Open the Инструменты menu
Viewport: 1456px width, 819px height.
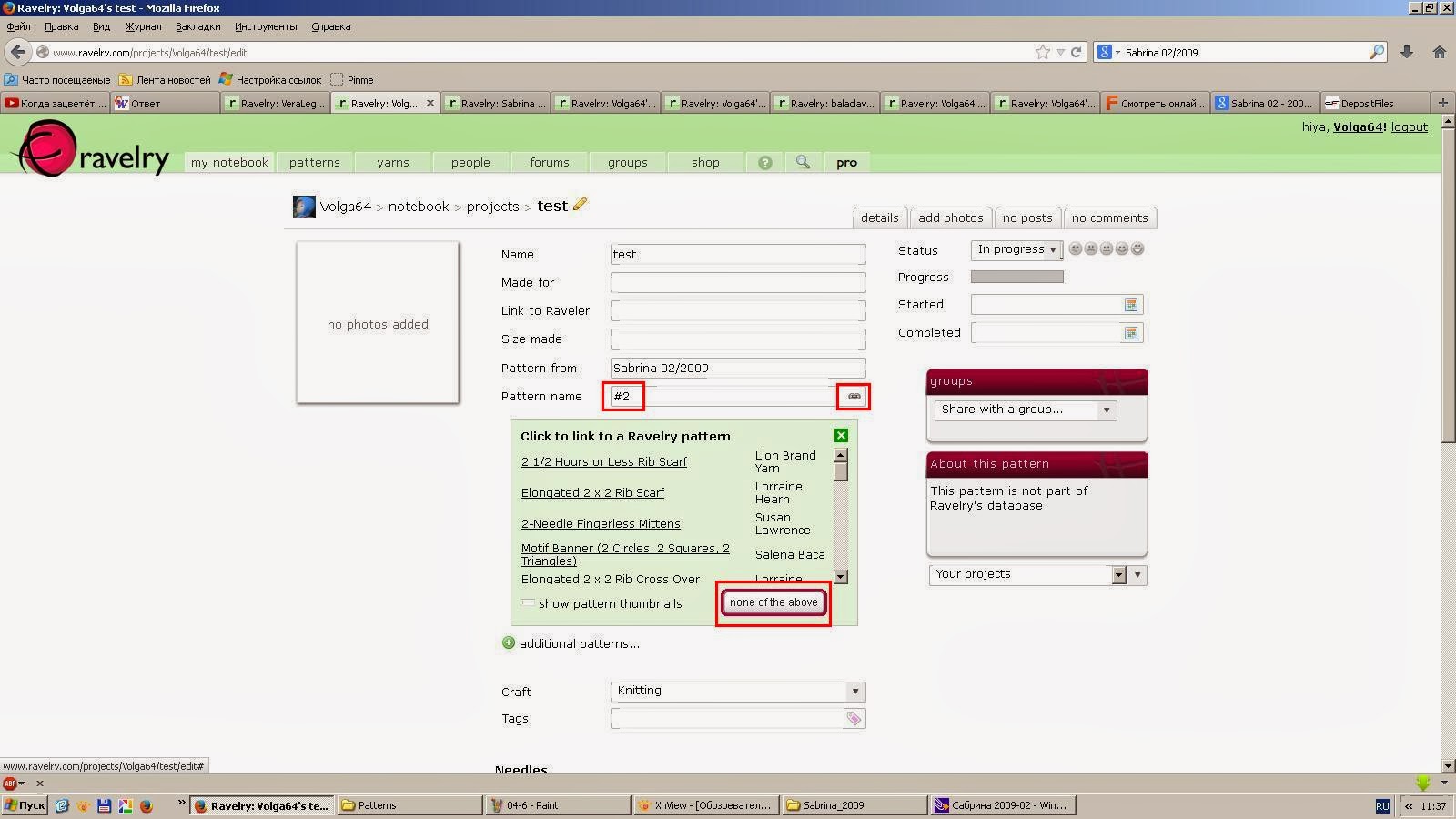[x=266, y=26]
